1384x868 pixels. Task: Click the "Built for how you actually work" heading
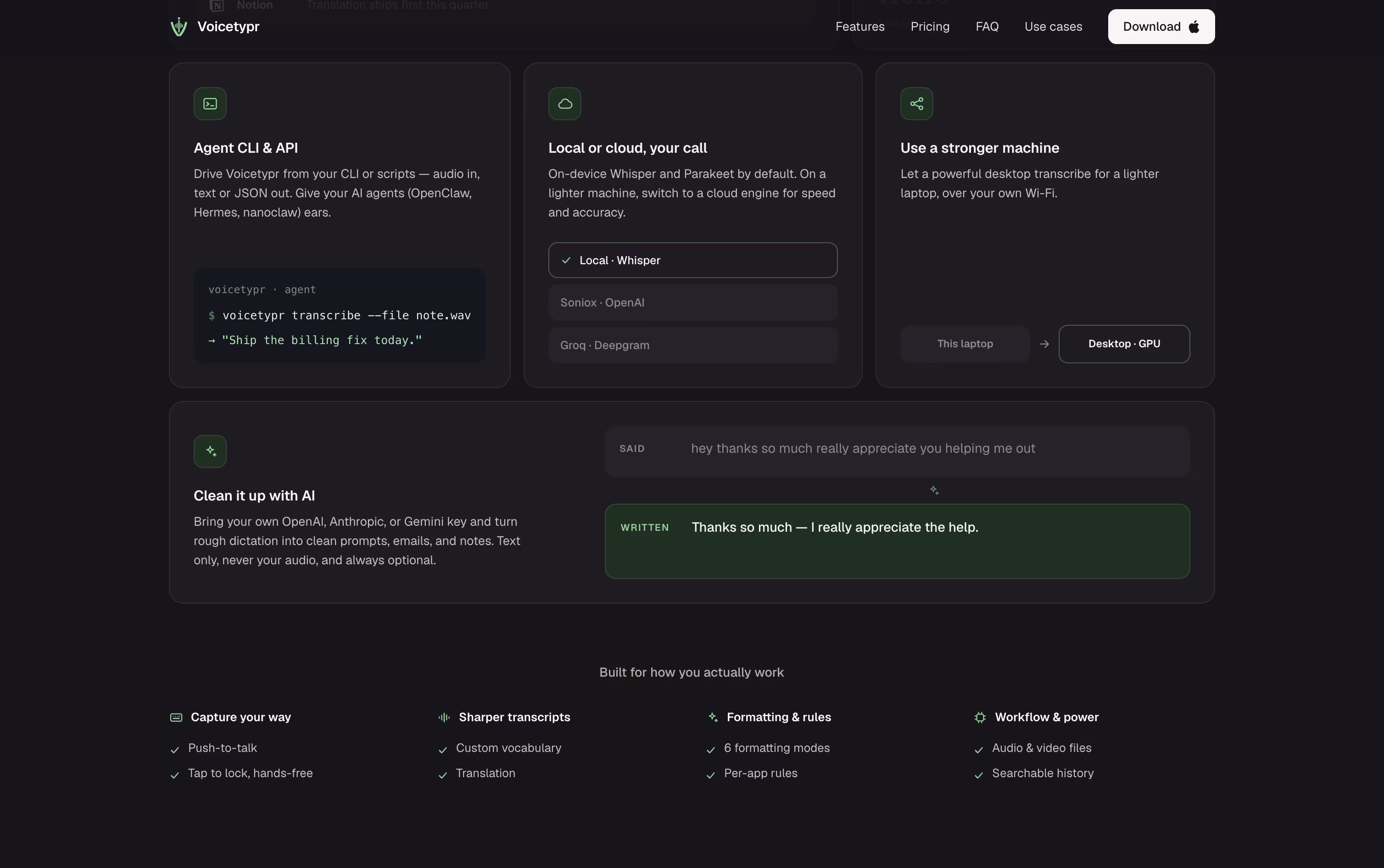point(692,672)
